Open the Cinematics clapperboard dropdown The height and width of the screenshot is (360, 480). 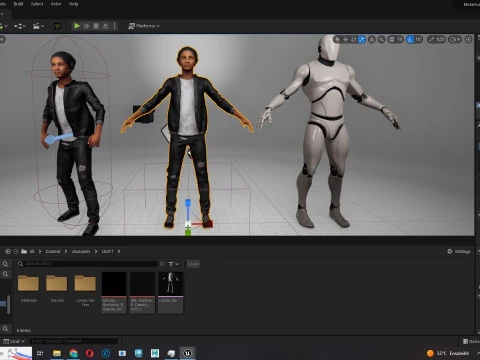click(x=39, y=26)
